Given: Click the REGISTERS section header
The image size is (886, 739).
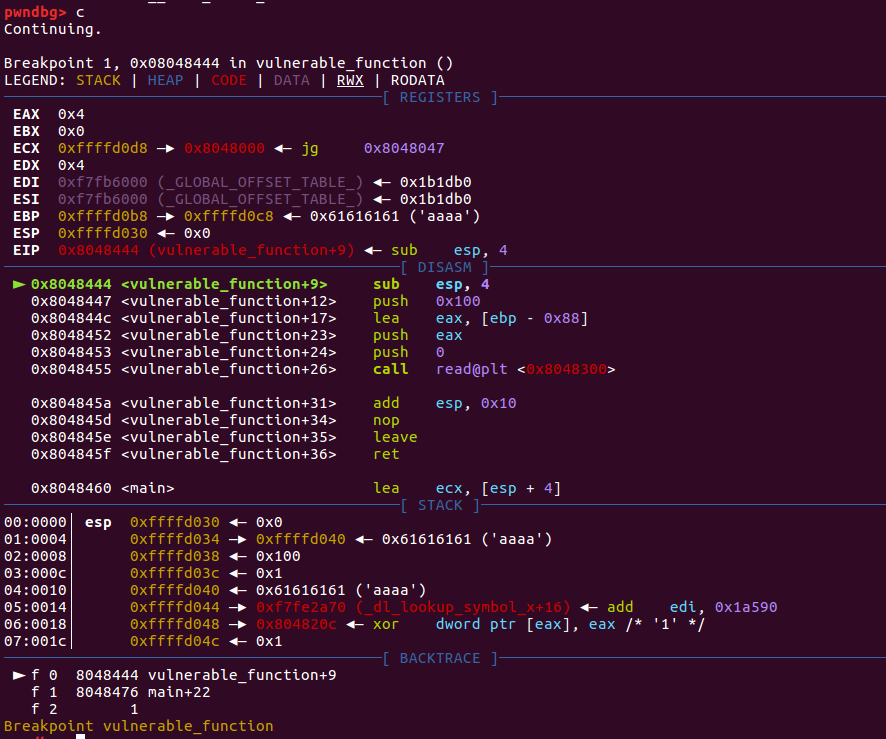Looking at the screenshot, I should click(x=440, y=97).
